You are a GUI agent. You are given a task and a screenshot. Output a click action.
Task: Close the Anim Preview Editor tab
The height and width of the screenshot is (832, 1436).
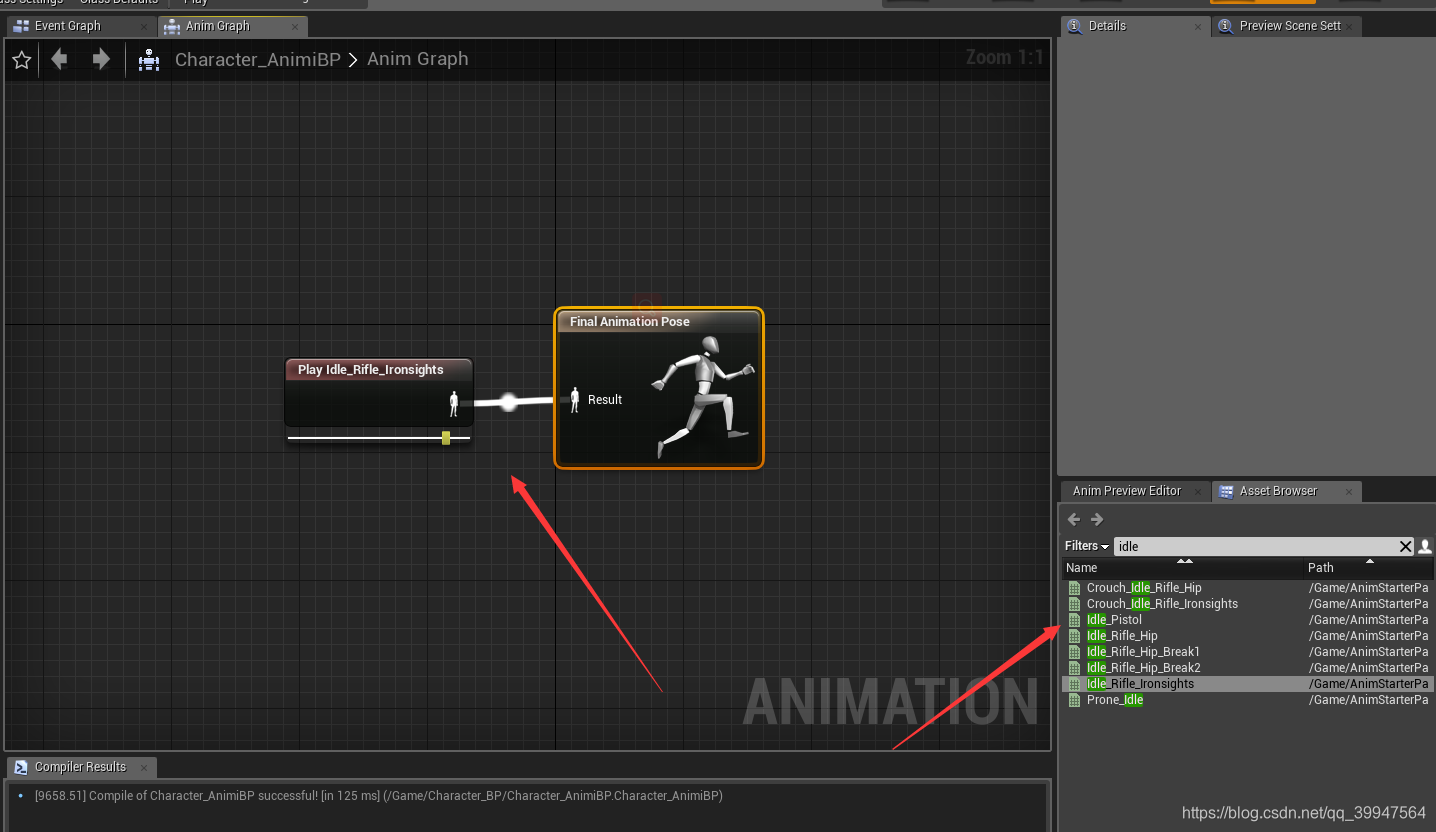pos(1198,492)
